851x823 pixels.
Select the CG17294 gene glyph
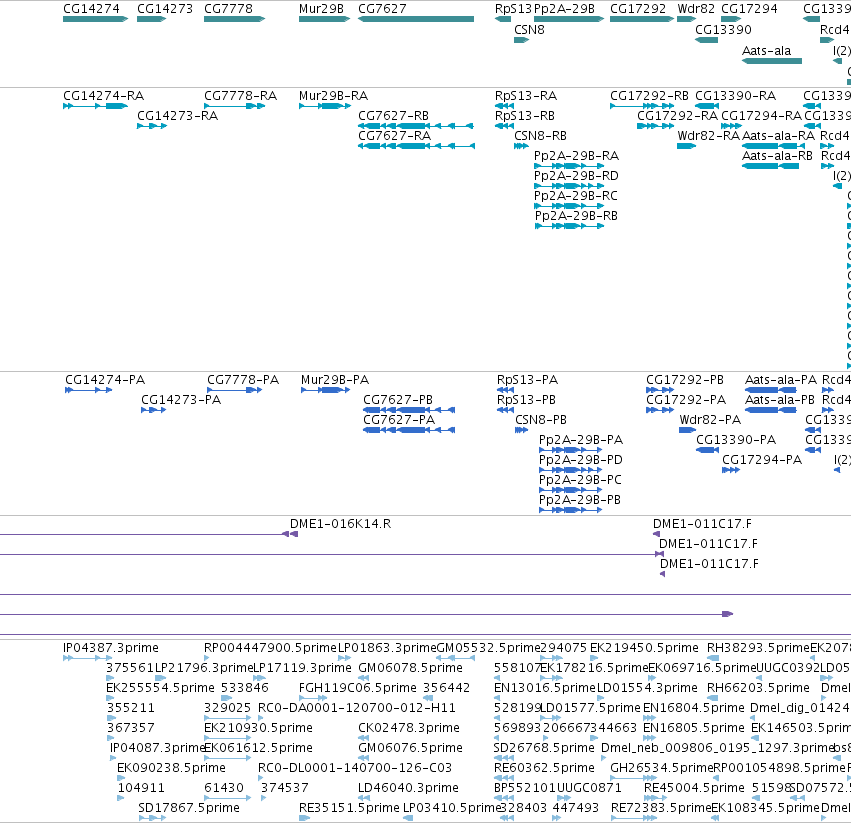[x=731, y=19]
